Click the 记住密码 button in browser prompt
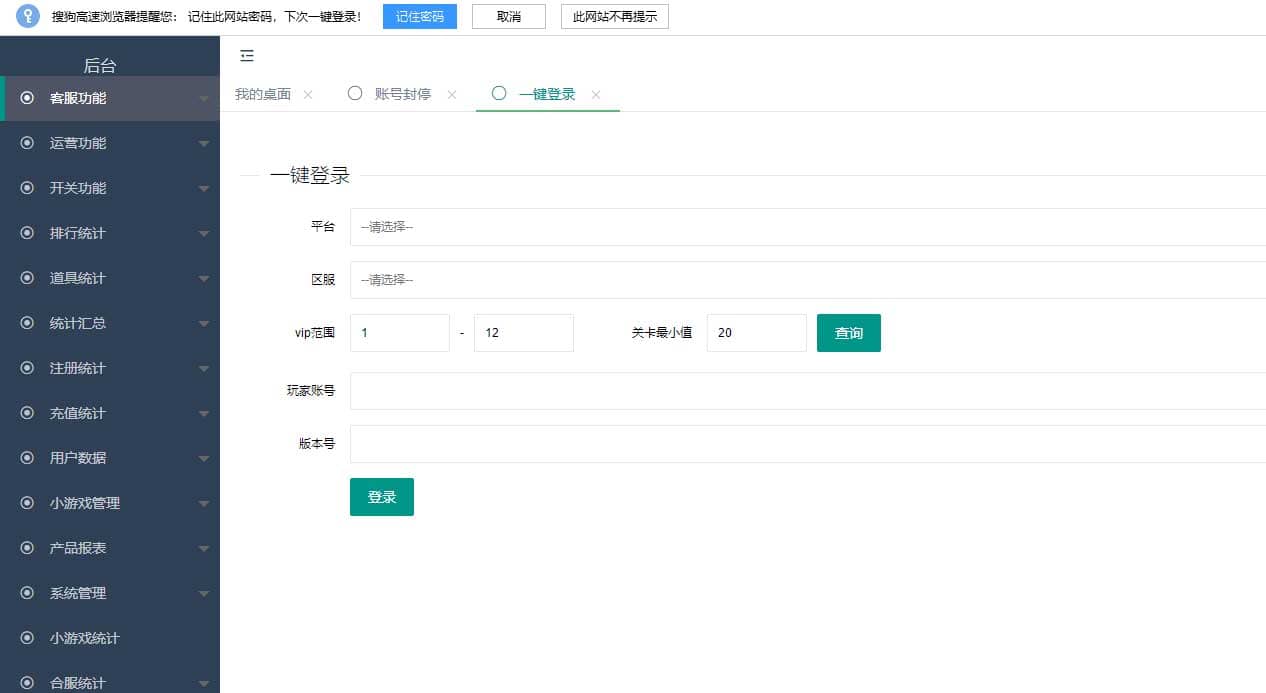This screenshot has width=1266, height=693. click(419, 17)
